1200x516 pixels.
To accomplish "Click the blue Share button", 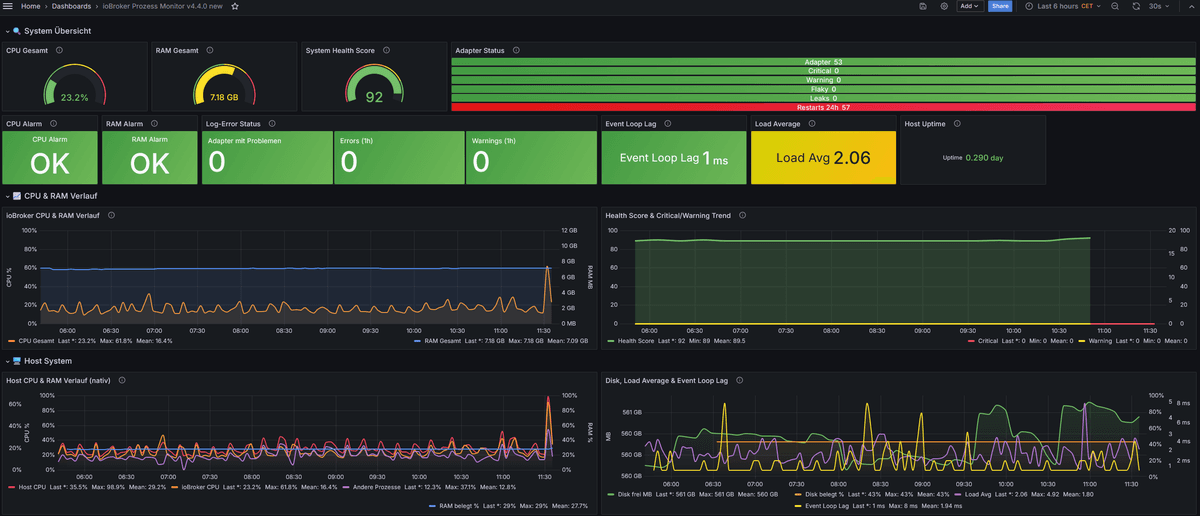I will pos(999,6).
